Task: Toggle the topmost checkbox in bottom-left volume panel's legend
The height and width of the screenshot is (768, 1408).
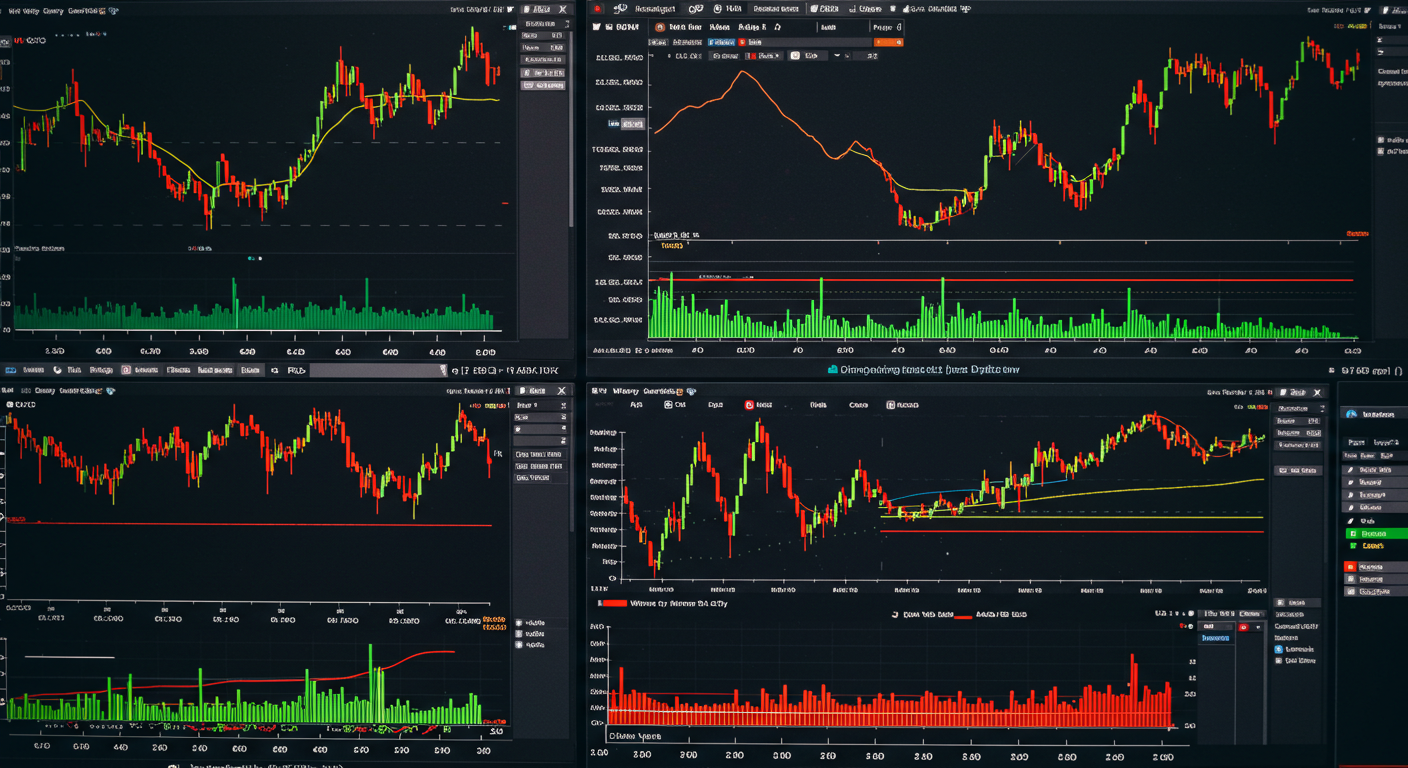Action: (x=519, y=623)
